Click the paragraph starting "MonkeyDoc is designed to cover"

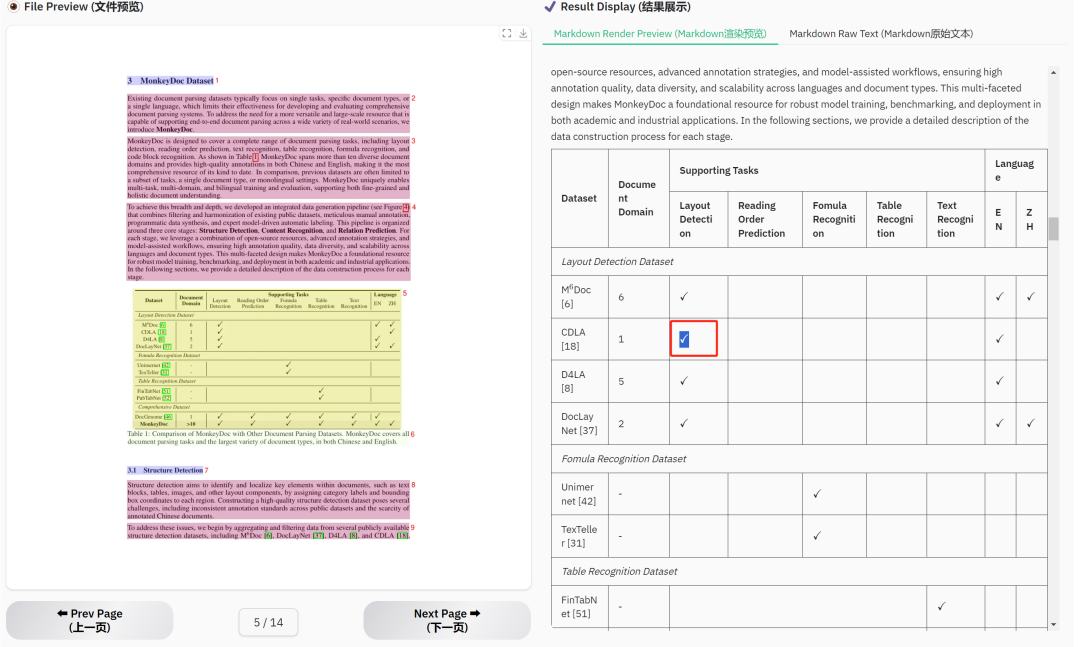pyautogui.click(x=269, y=167)
